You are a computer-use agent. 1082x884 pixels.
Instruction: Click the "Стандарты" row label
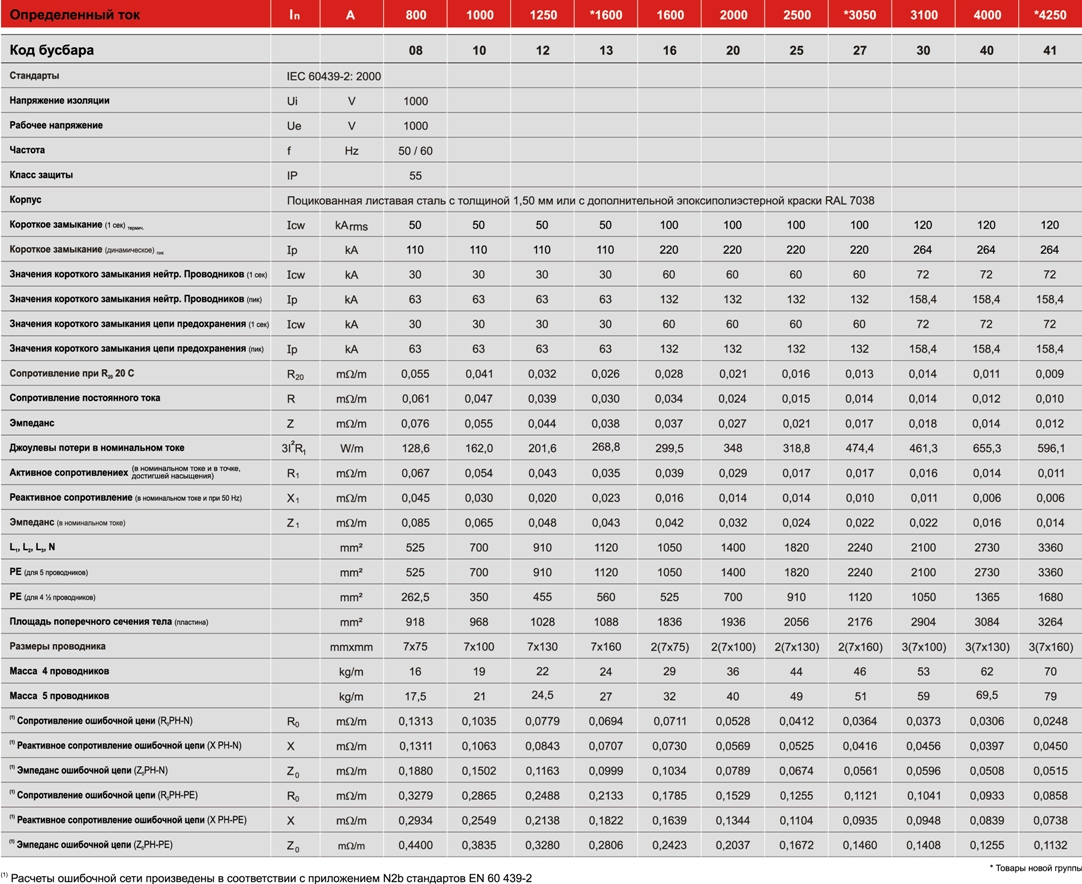(x=35, y=75)
